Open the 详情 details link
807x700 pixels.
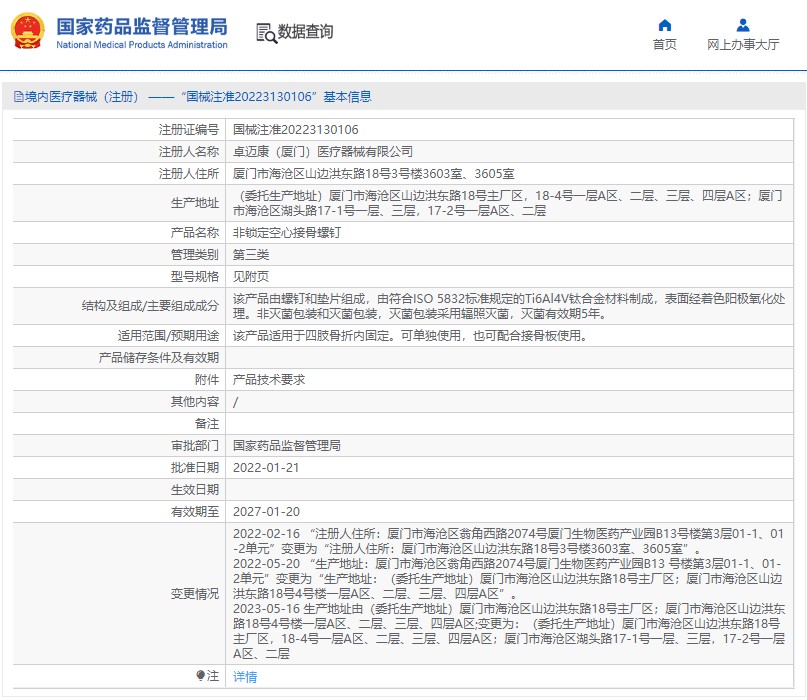pos(244,677)
